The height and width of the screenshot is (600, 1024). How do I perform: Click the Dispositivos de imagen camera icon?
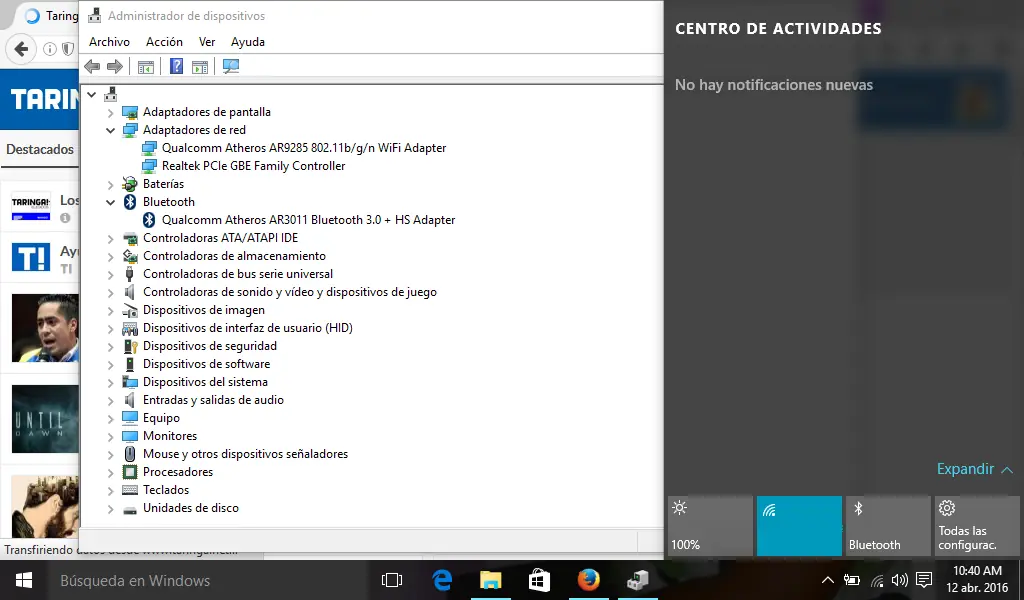(x=130, y=309)
